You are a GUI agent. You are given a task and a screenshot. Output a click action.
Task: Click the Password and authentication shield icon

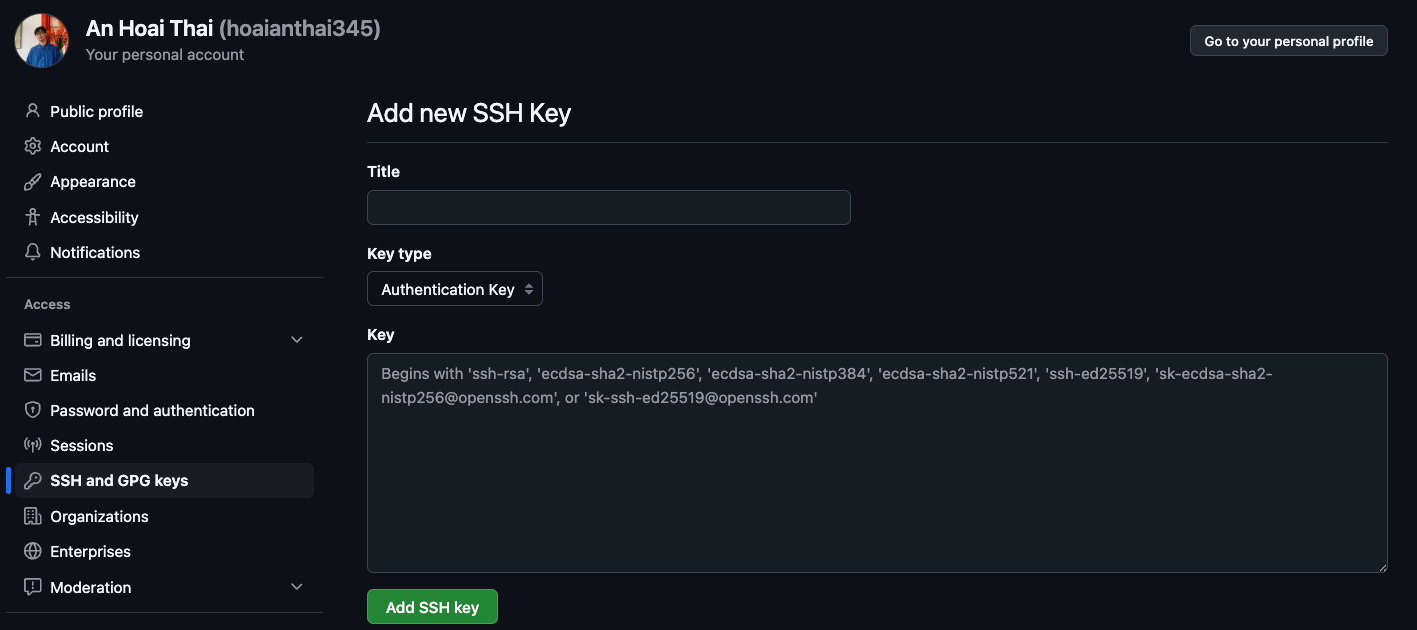coord(33,410)
